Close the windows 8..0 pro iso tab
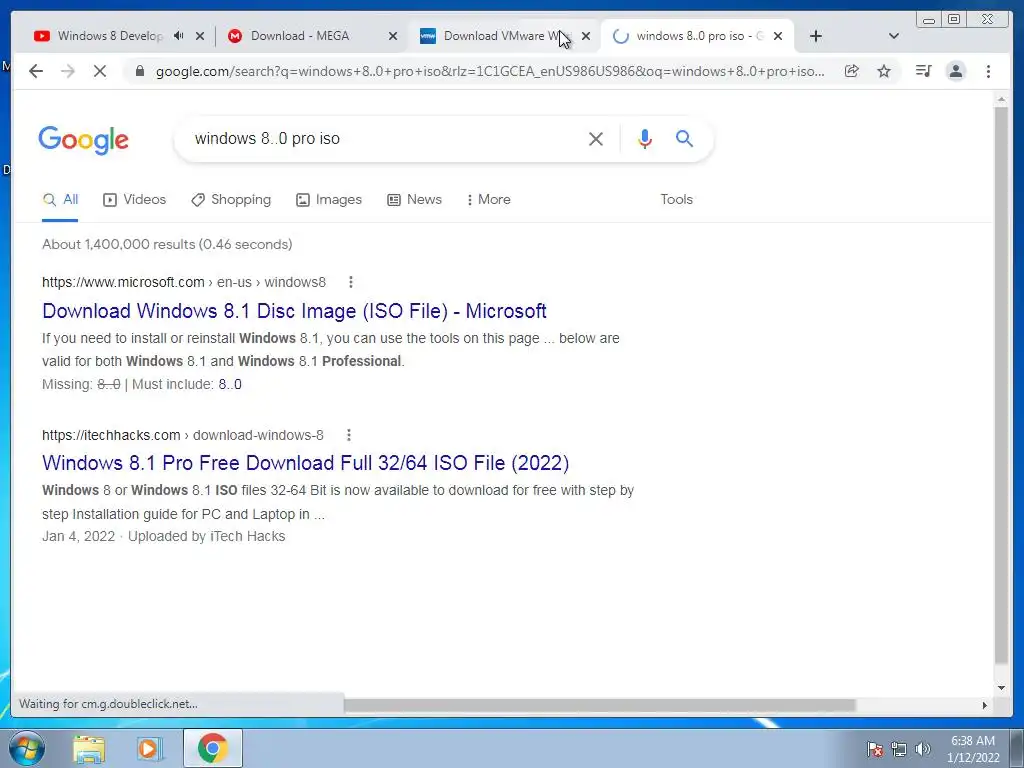Viewport: 1024px width, 768px height. coord(778,37)
